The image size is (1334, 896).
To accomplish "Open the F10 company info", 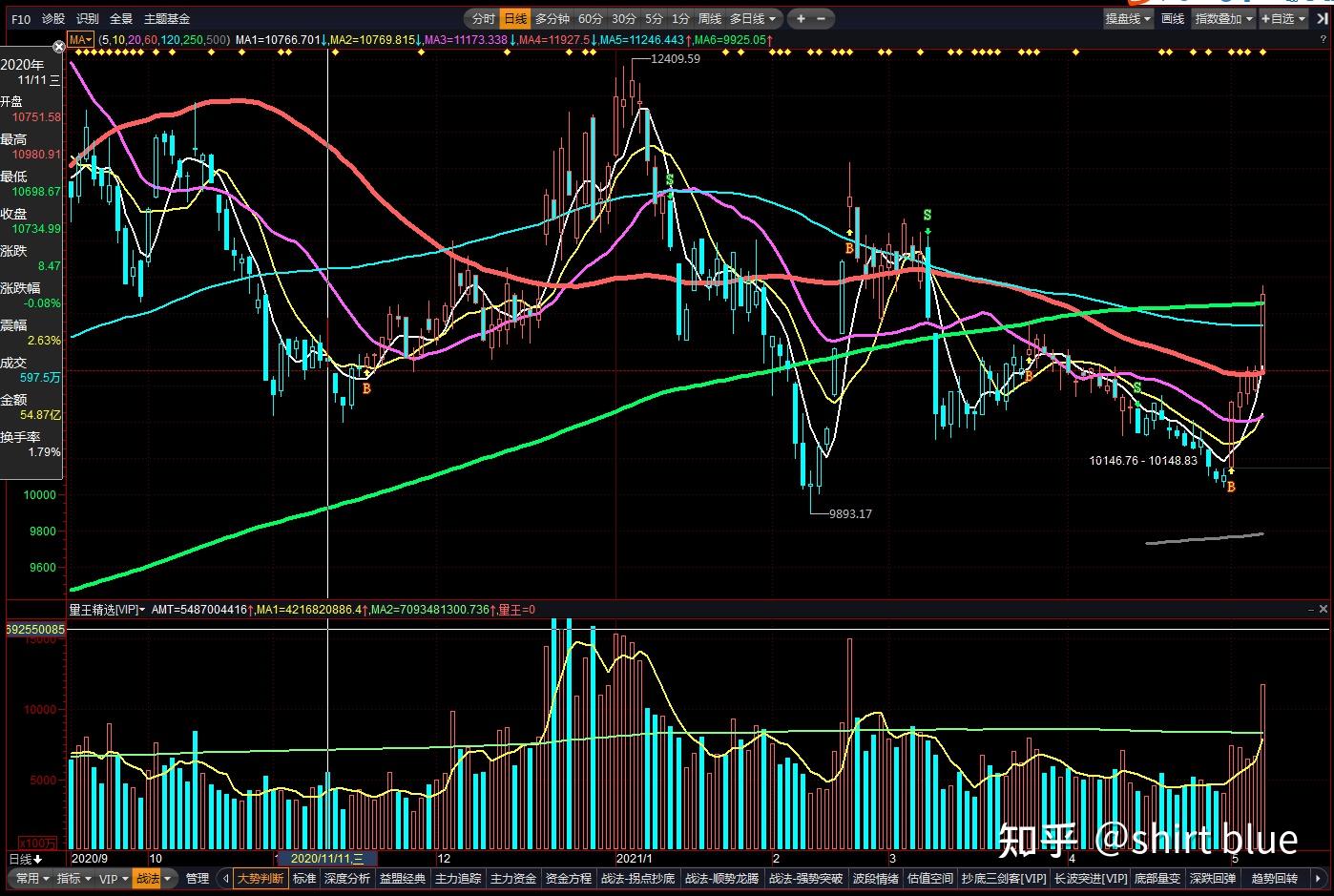I will click(21, 18).
